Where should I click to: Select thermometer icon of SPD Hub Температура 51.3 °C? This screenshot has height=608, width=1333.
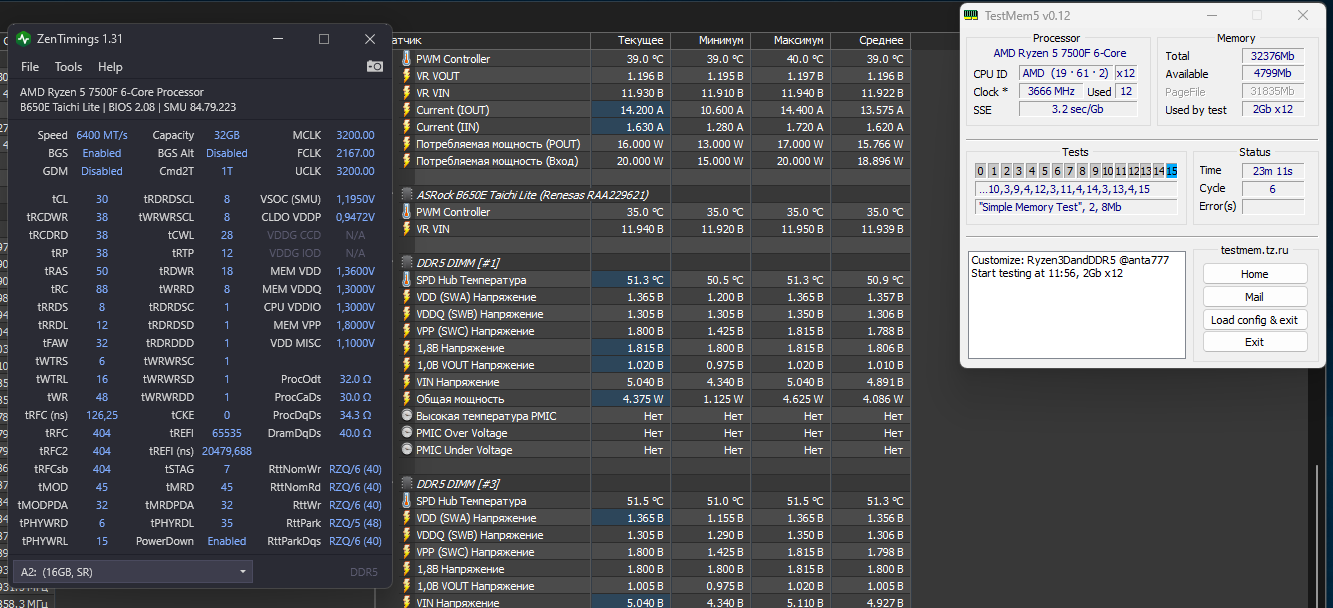pos(406,280)
